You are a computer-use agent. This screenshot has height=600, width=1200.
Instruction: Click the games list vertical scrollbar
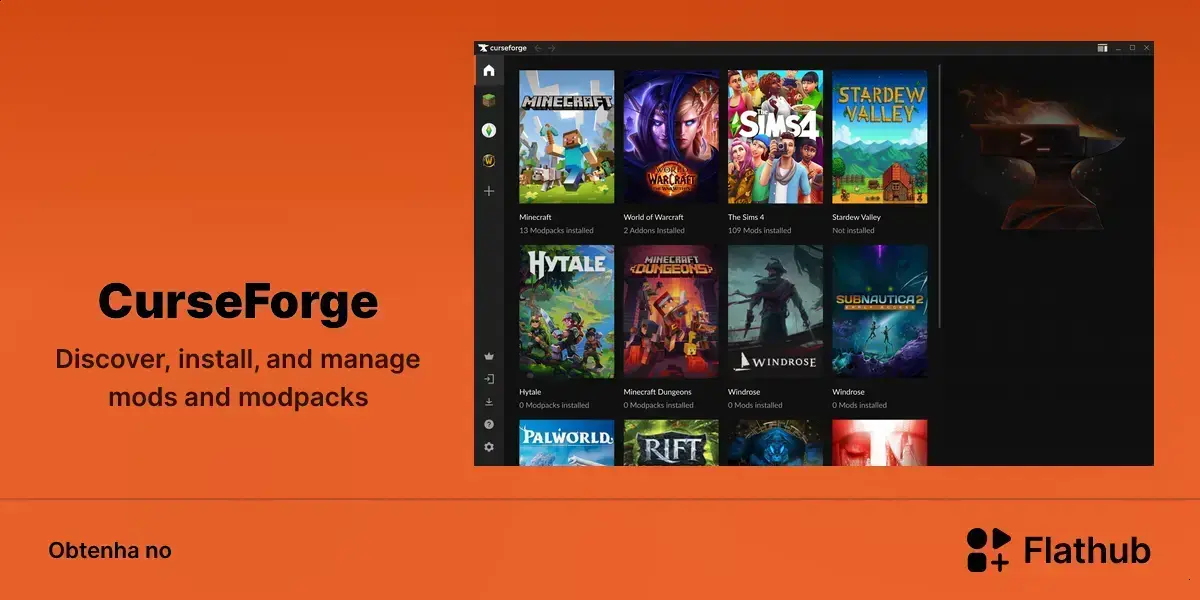940,198
